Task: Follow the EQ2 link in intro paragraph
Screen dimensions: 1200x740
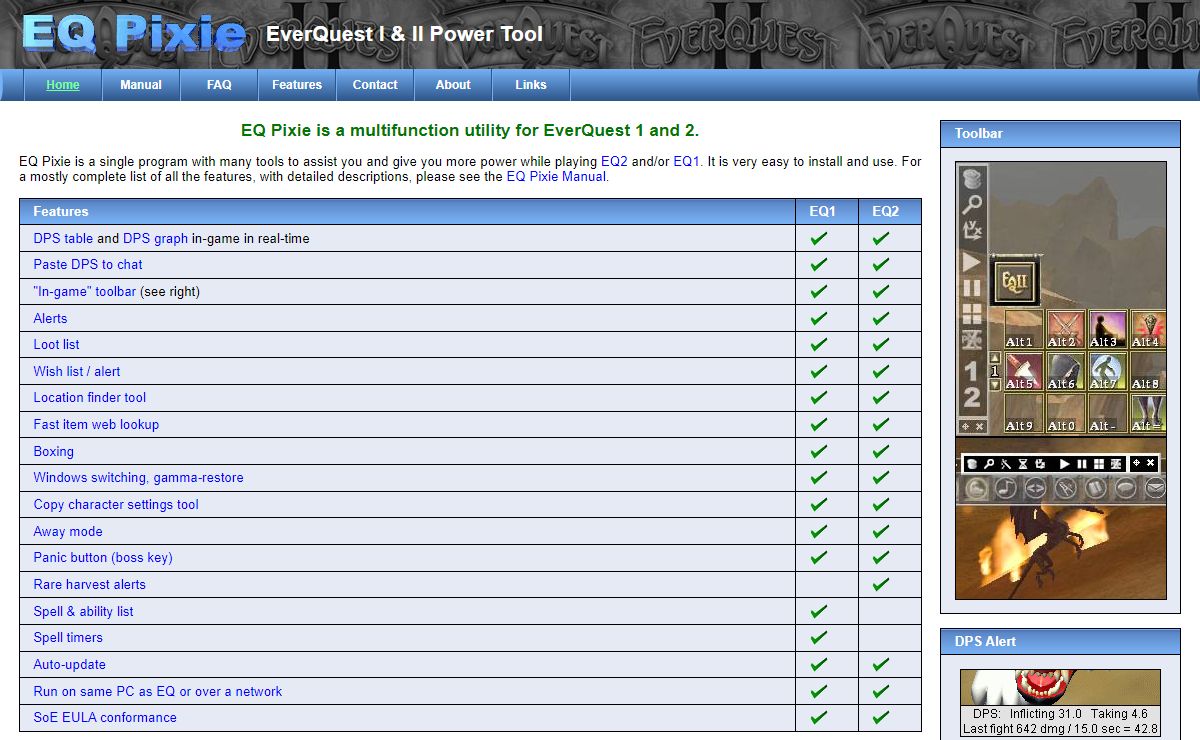Action: click(x=614, y=161)
